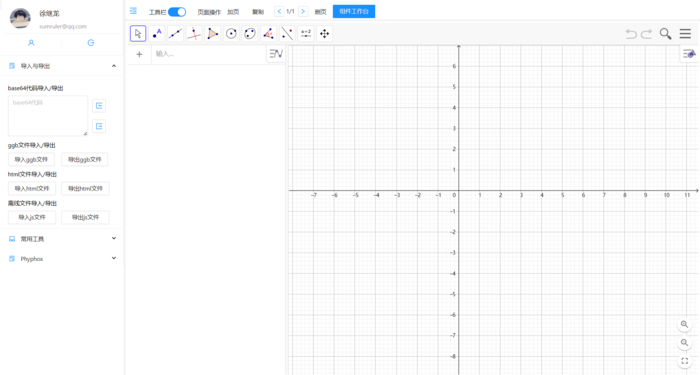
Task: Select the Slider a=2 tool
Action: [306, 33]
